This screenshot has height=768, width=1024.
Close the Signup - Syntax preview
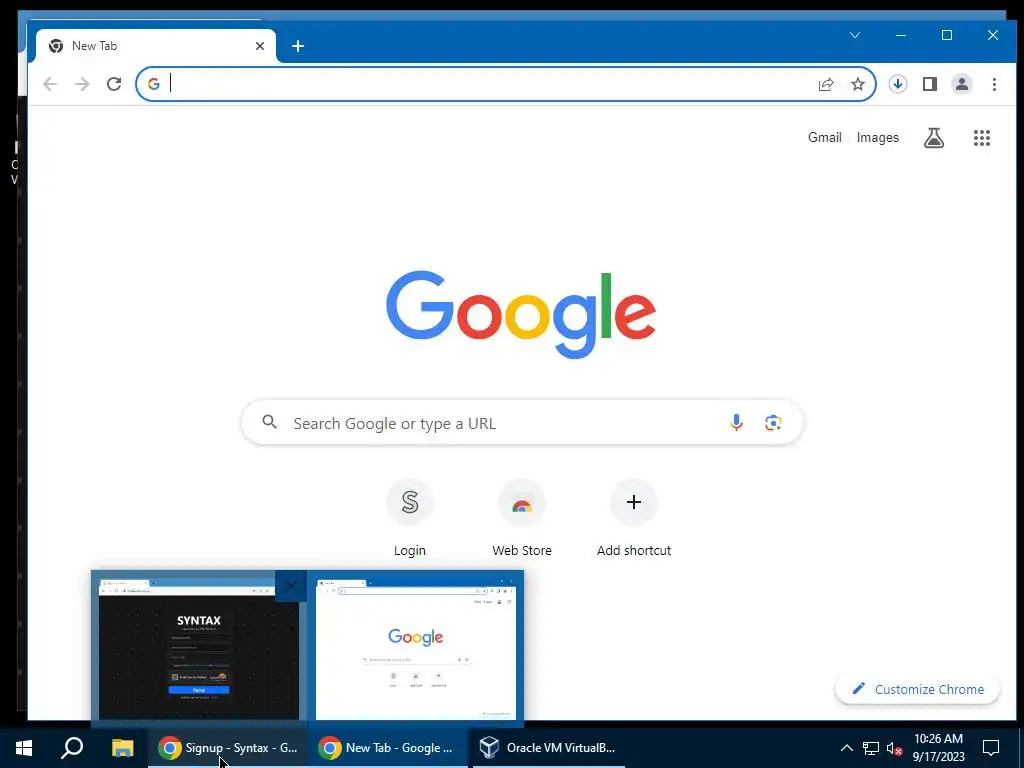(291, 586)
